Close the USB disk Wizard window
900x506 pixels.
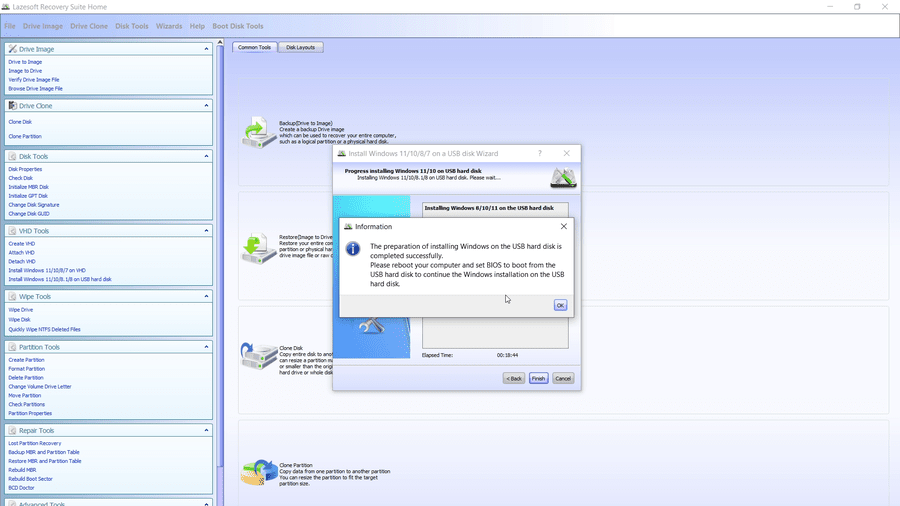(x=567, y=153)
